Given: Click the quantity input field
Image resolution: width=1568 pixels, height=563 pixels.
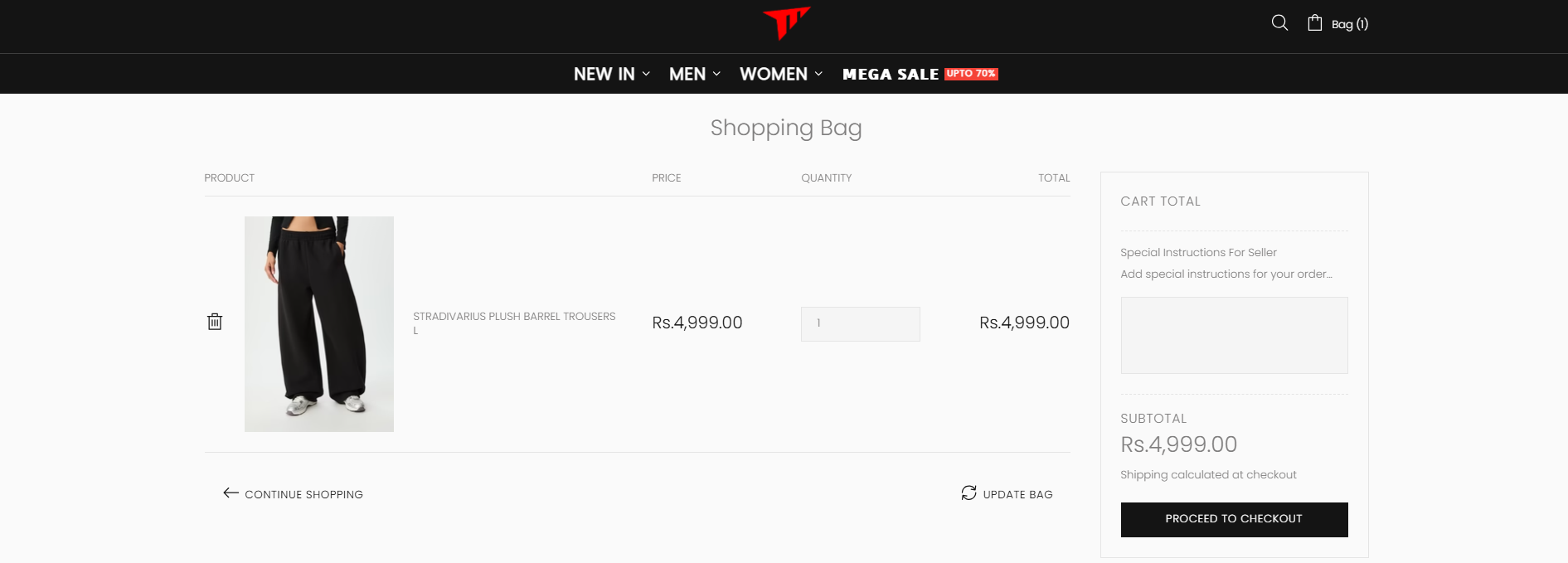Looking at the screenshot, I should (x=860, y=323).
